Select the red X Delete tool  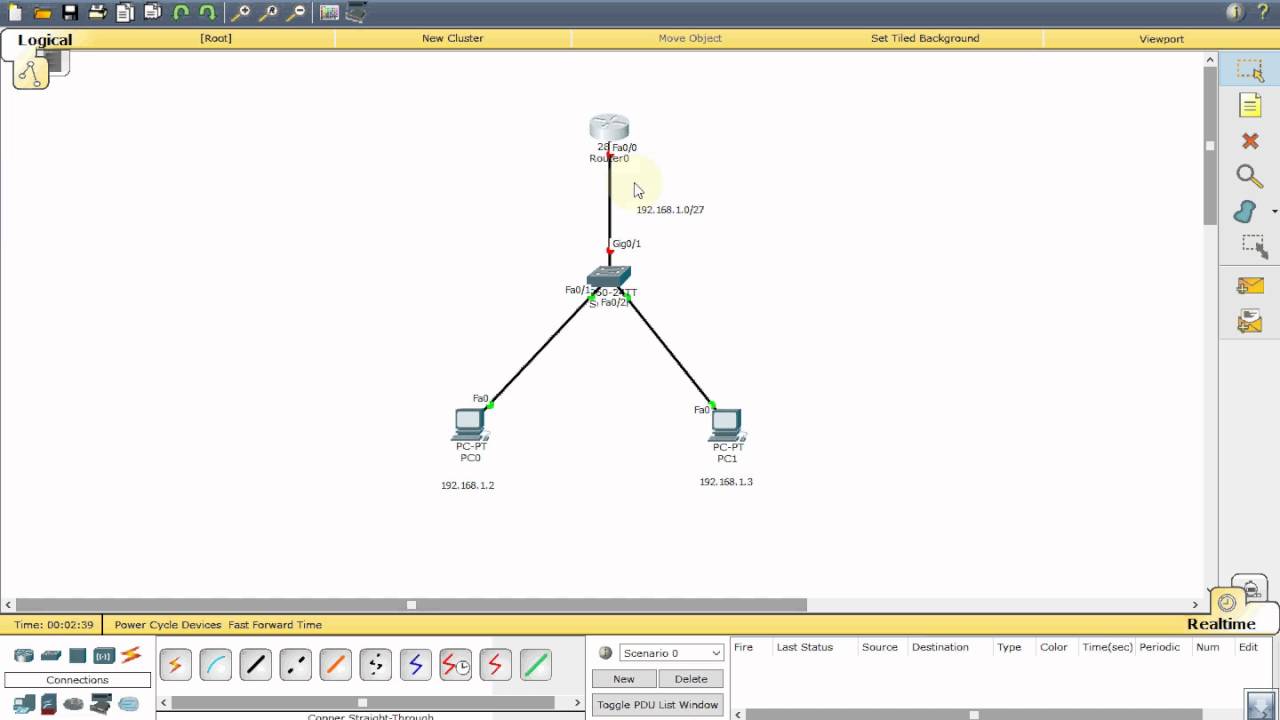pyautogui.click(x=1250, y=141)
